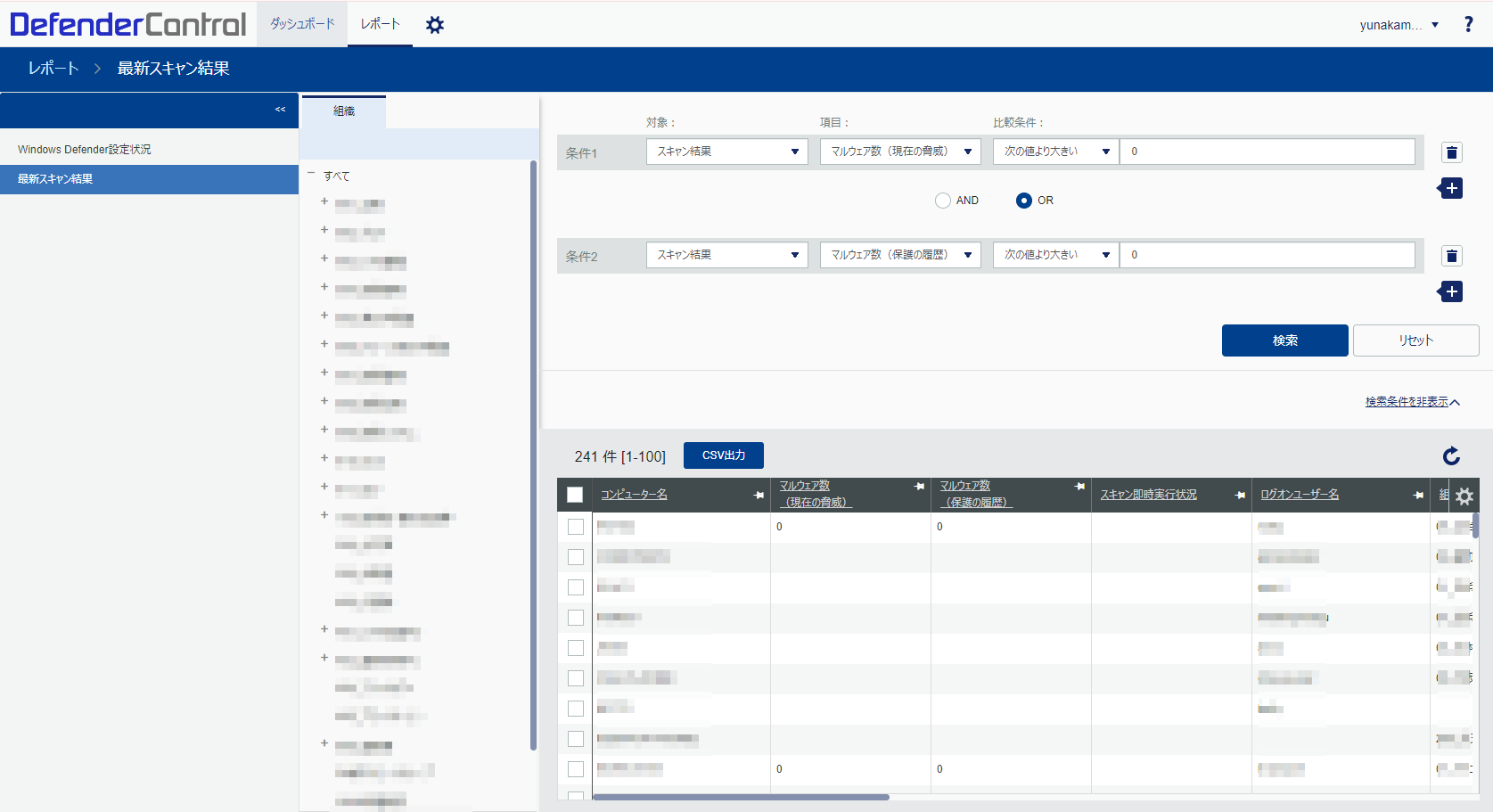Click the リセット button
Screen dimensions: 1493x812
tap(1415, 340)
